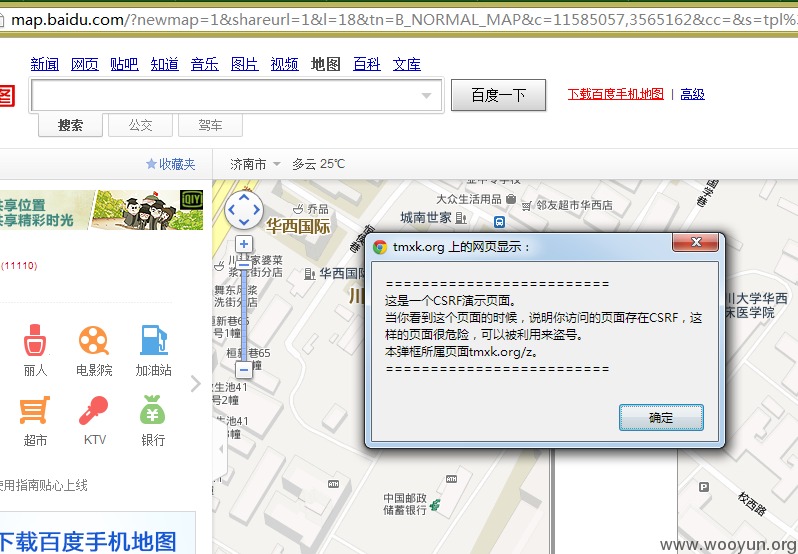The height and width of the screenshot is (554, 798).
Task: Open the 视频 link
Action: coord(284,64)
